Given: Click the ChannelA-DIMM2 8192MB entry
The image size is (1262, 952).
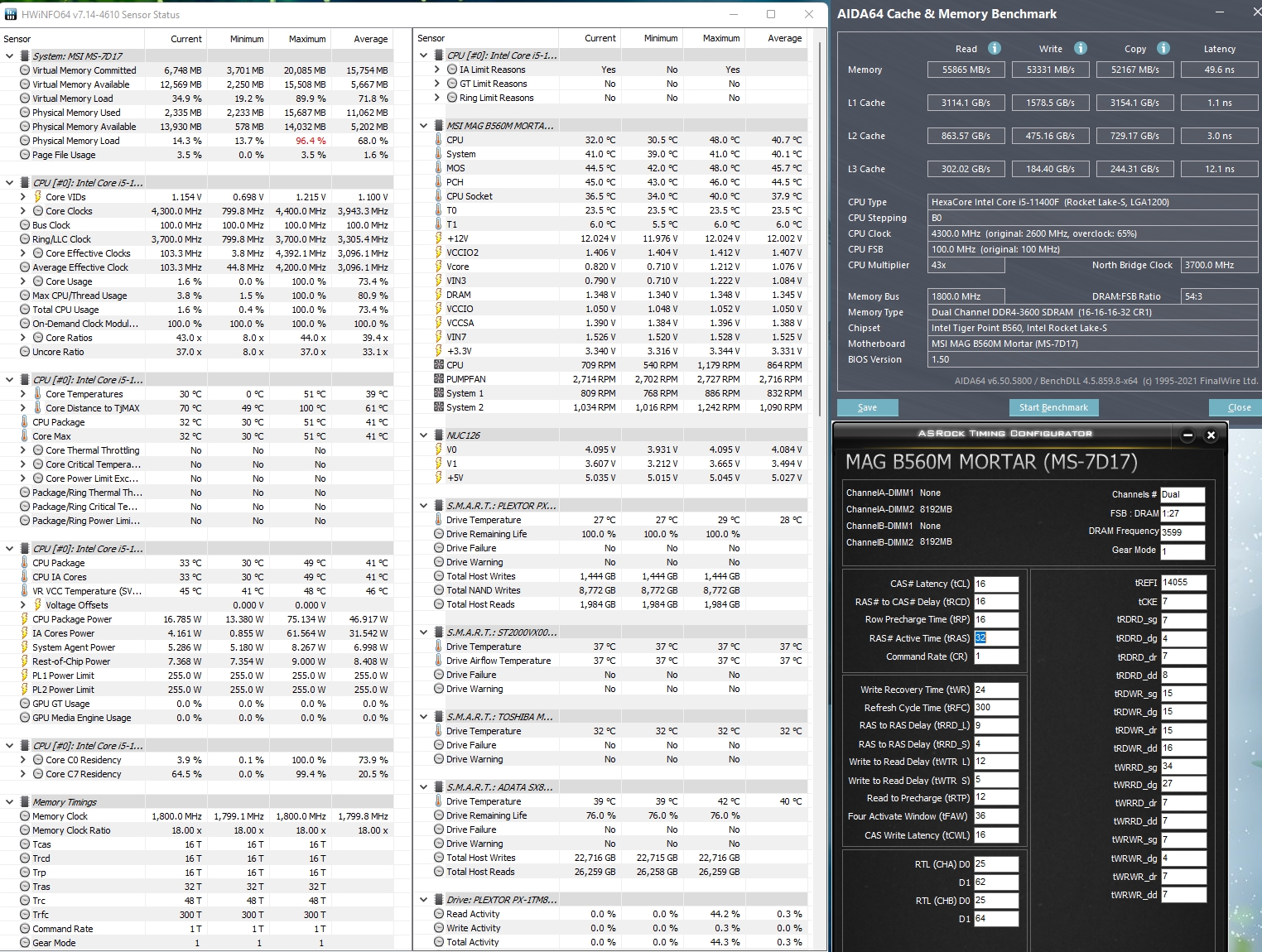Looking at the screenshot, I should coord(899,509).
